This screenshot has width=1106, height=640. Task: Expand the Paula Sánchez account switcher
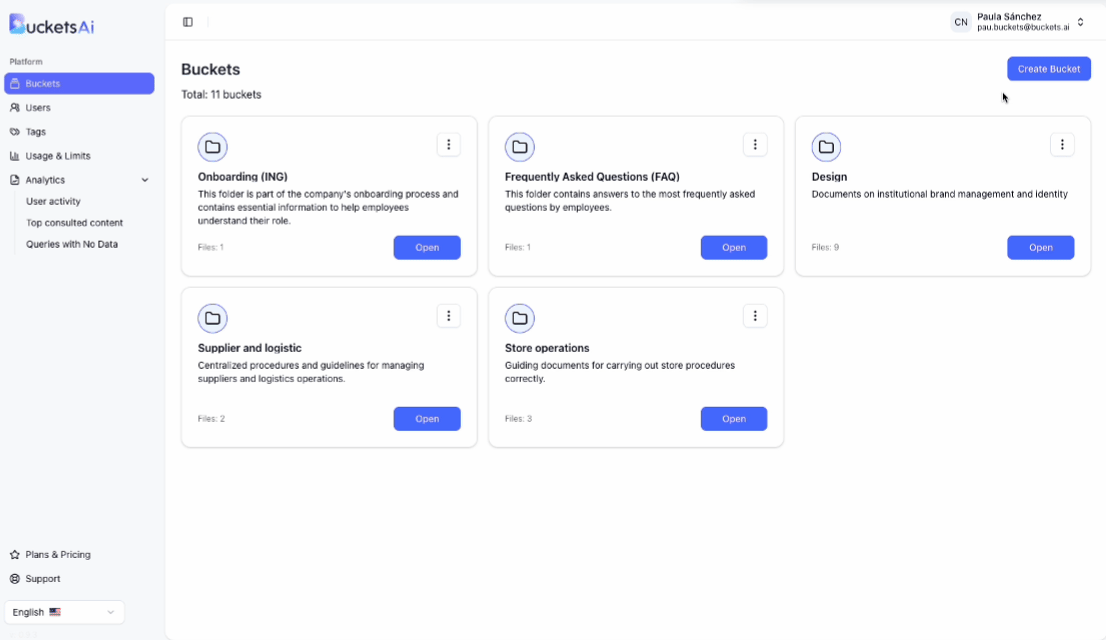click(x=1080, y=22)
